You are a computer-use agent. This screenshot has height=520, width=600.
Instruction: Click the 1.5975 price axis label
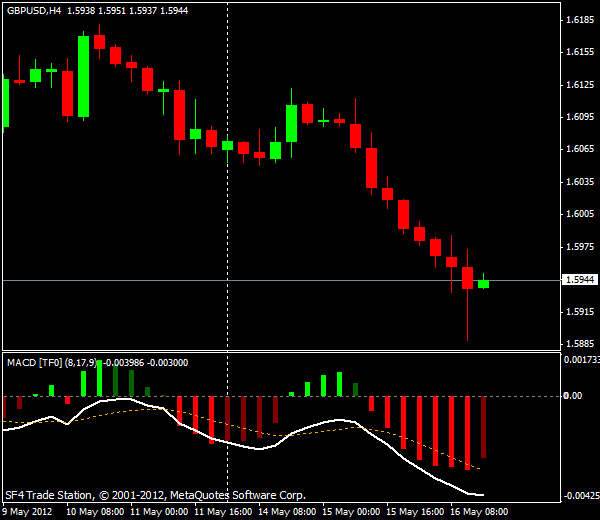pos(580,247)
